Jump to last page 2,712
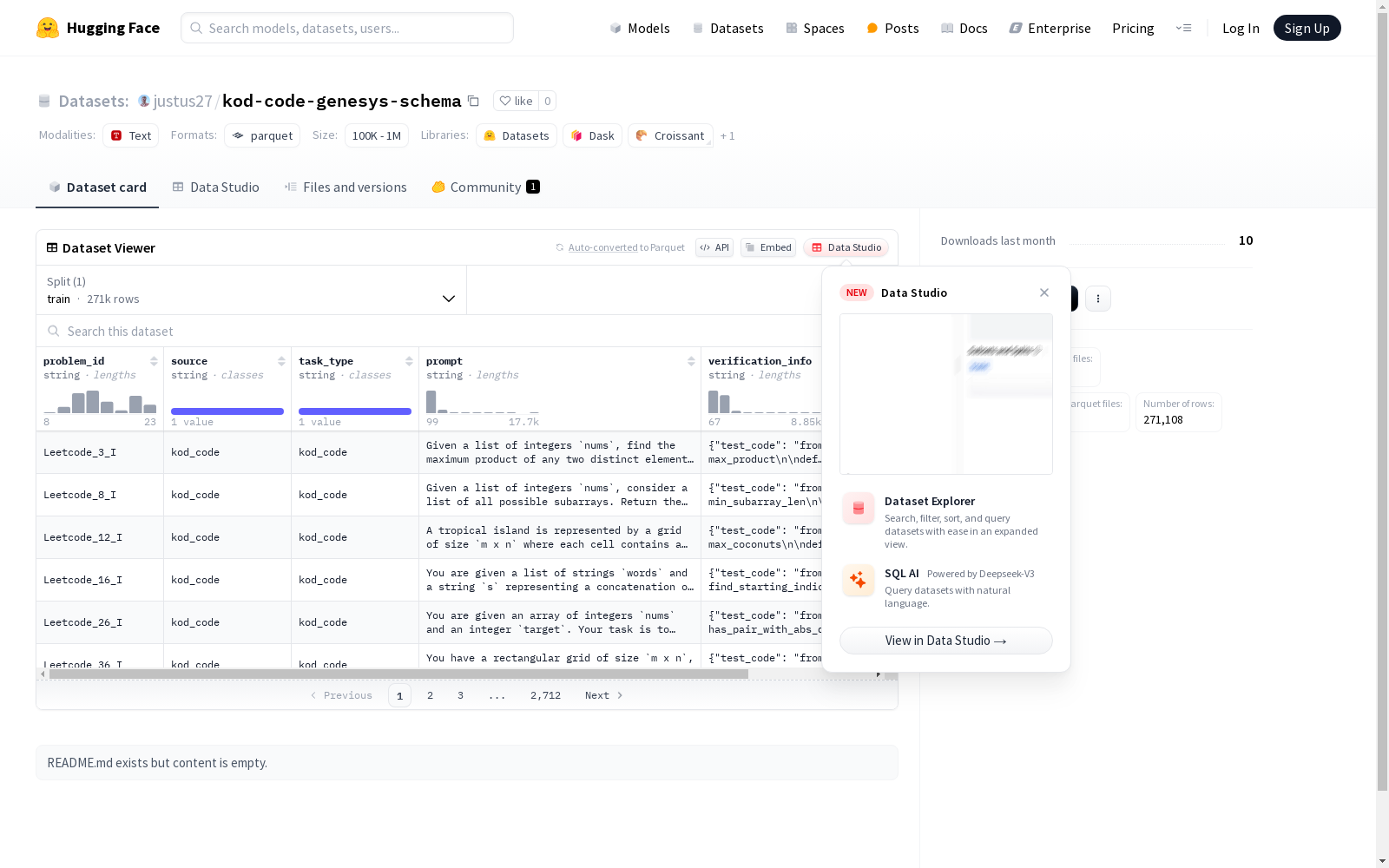 [545, 695]
